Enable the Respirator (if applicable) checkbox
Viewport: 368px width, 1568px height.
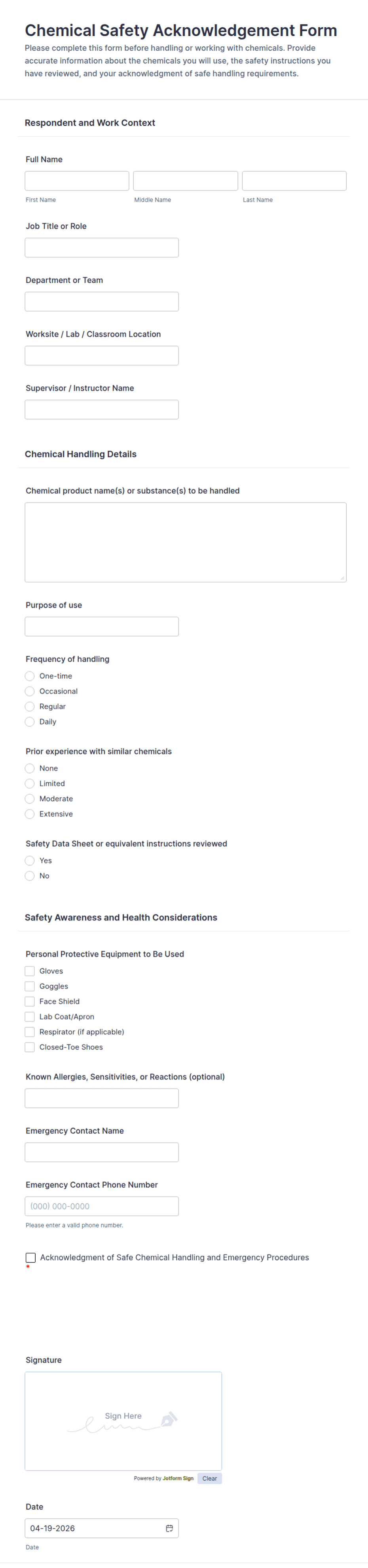pos(30,1032)
